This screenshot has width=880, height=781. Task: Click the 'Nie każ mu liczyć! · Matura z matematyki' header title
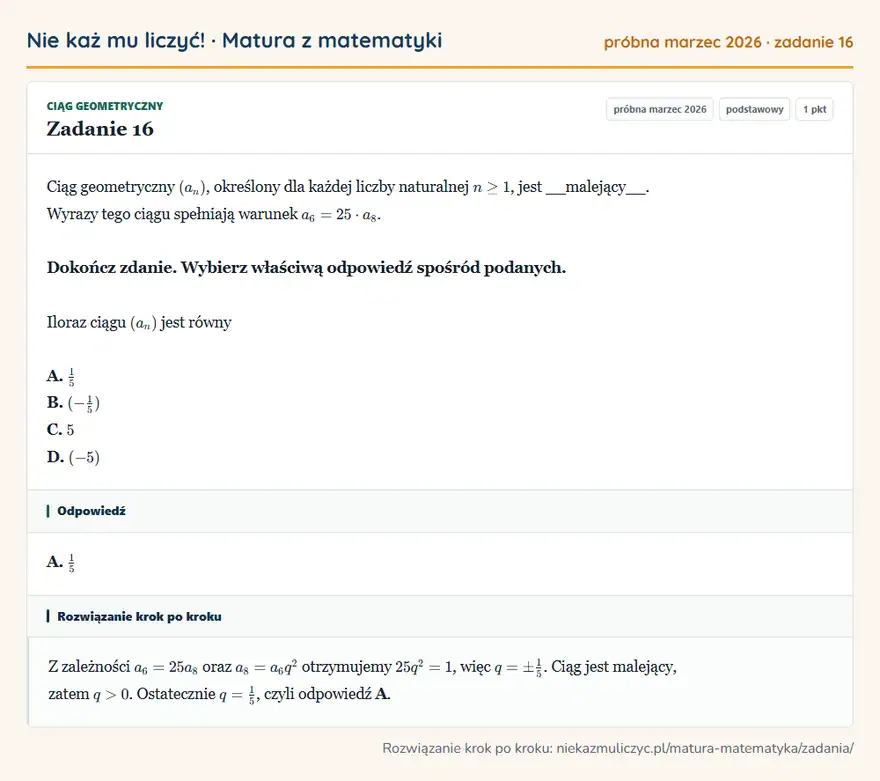pos(234,41)
